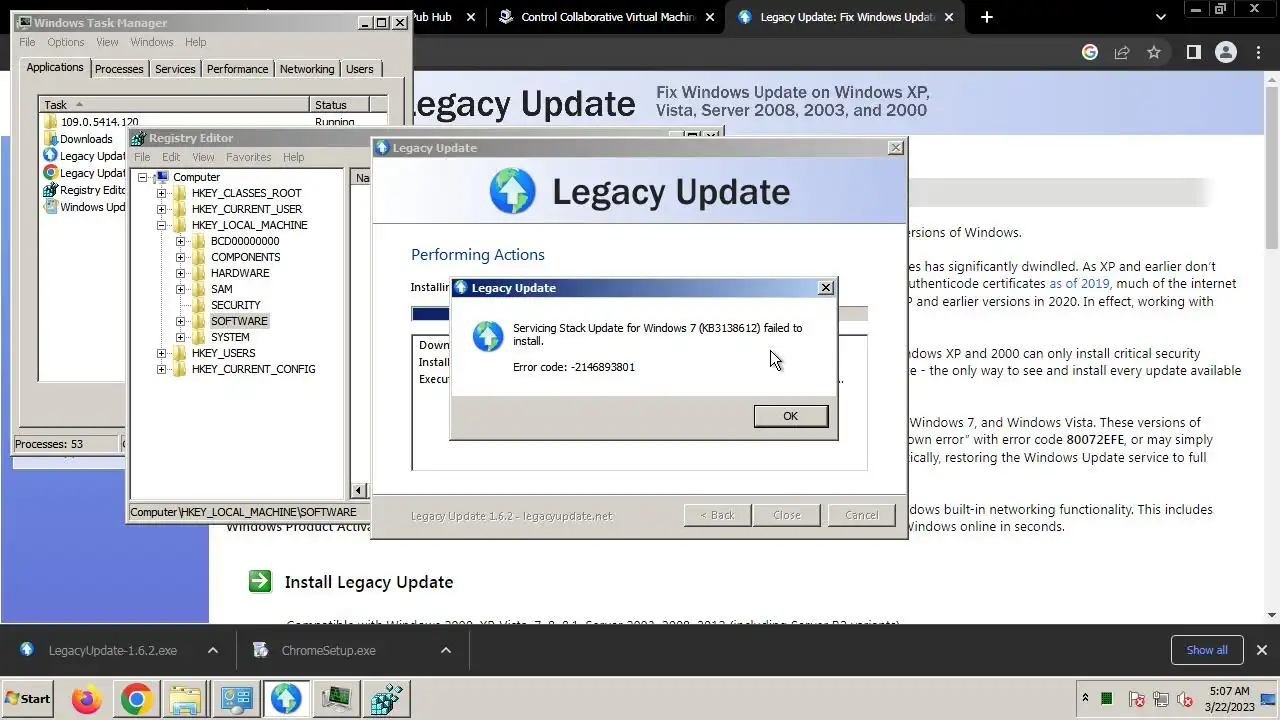Click the Start button
Image resolution: width=1280 pixels, height=720 pixels.
coord(28,699)
